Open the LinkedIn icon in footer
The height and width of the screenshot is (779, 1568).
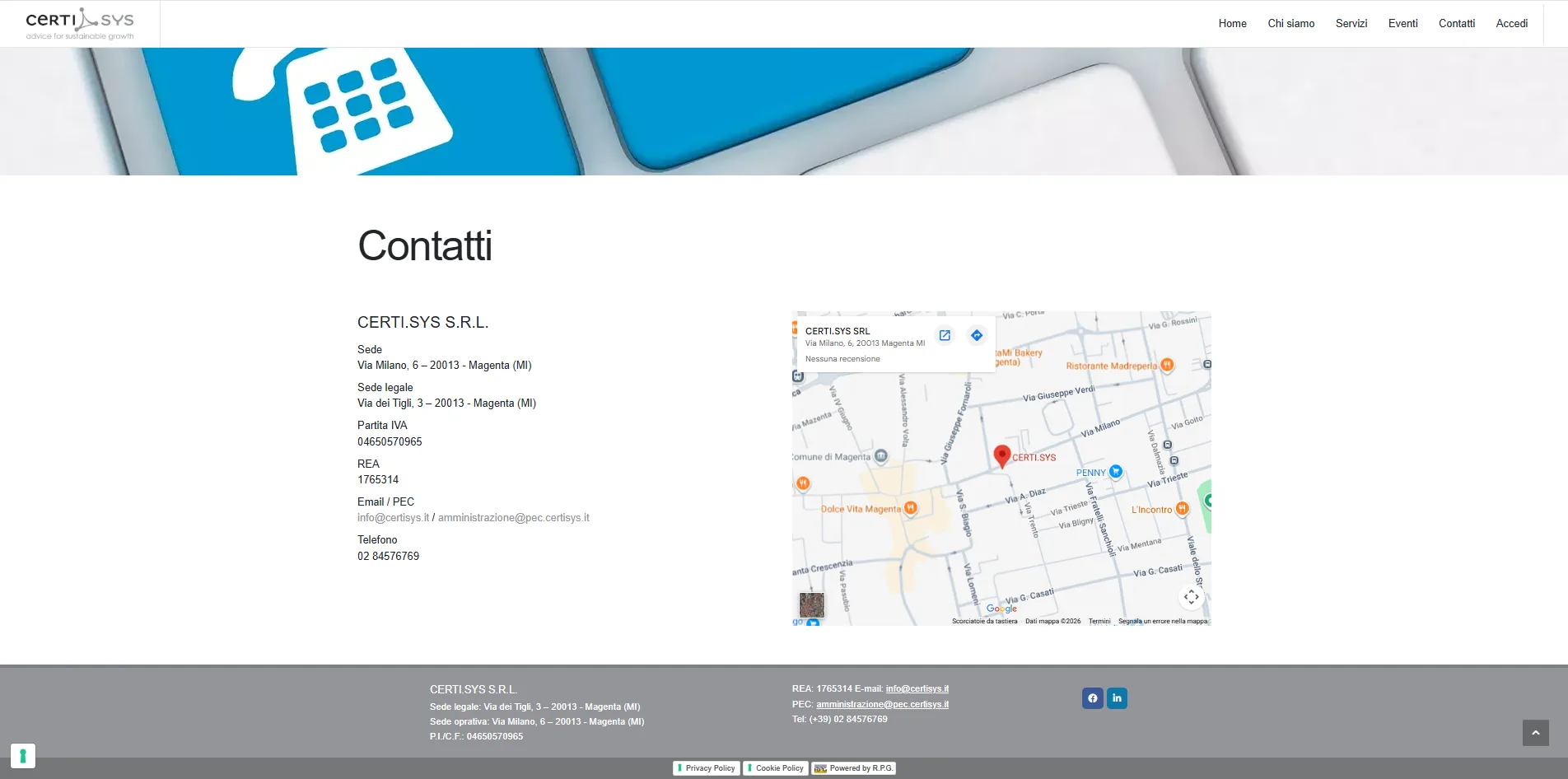pyautogui.click(x=1117, y=698)
